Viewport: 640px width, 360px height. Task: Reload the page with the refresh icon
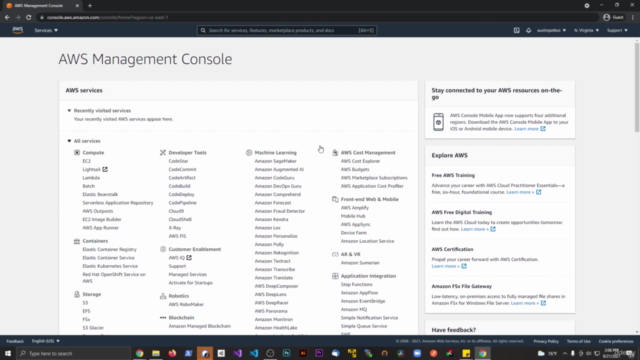29,17
